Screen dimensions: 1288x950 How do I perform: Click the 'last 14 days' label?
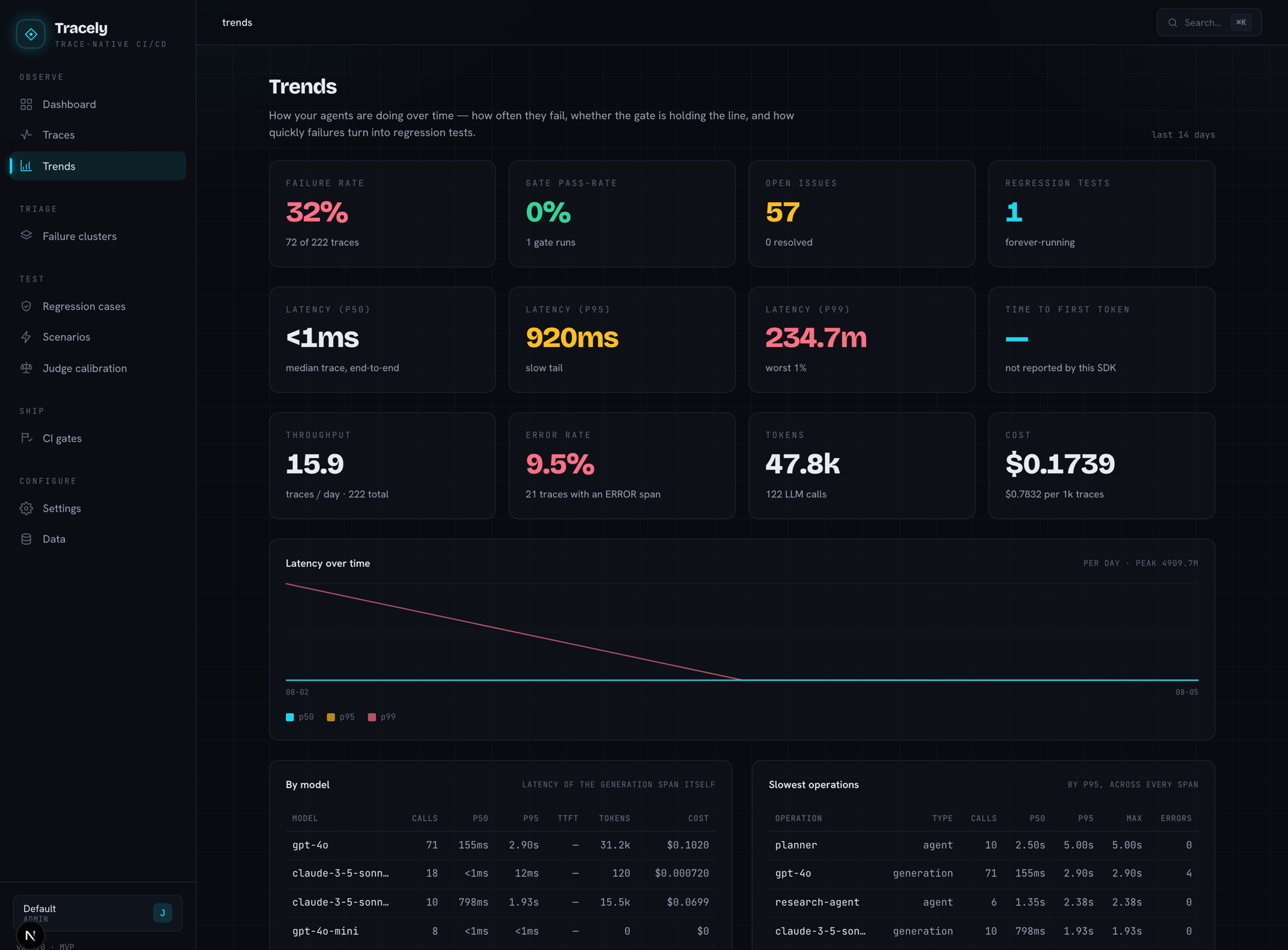coord(1183,135)
